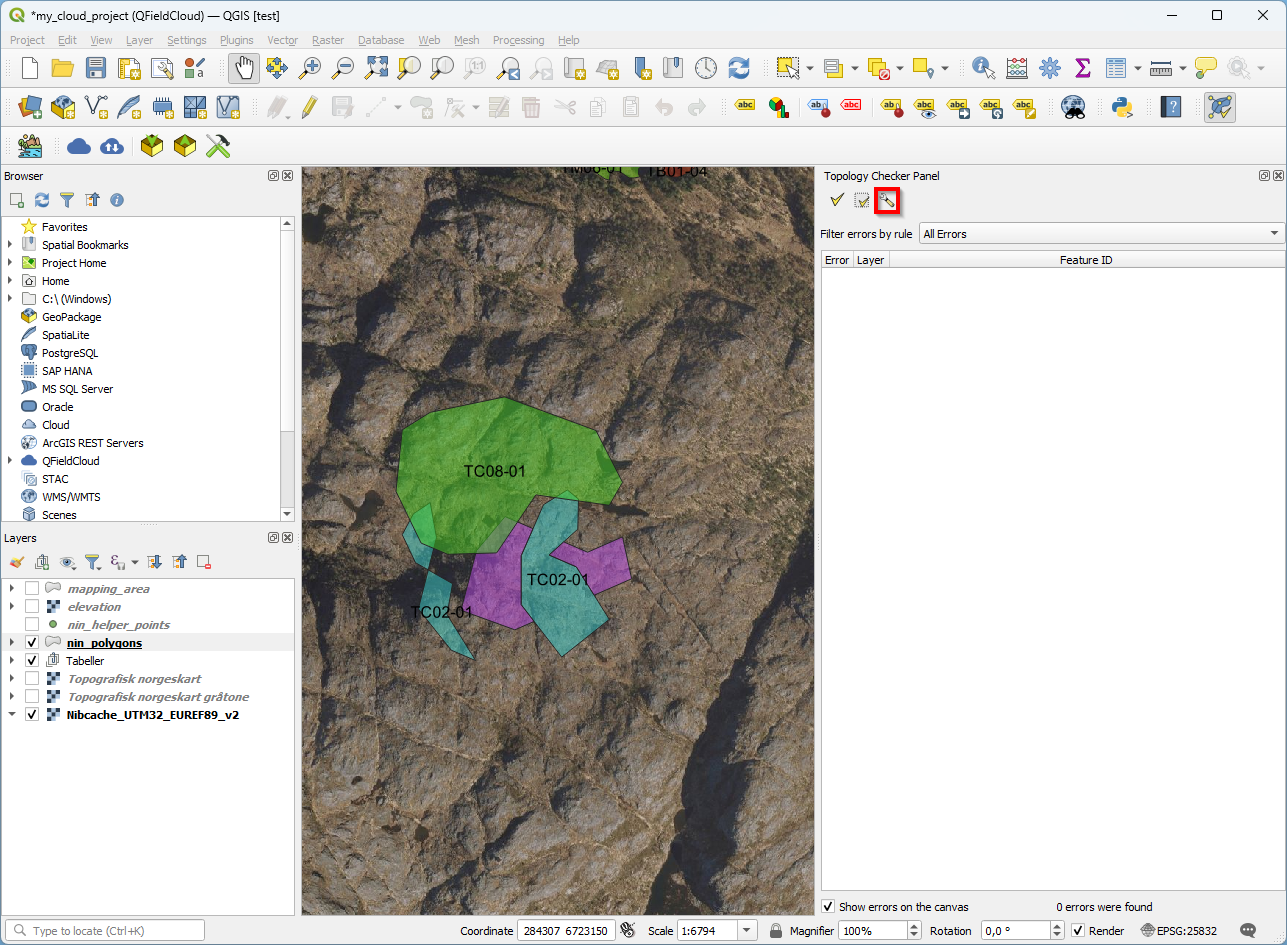The image size is (1287, 945).
Task: Open the Python Console
Action: coord(1121,107)
